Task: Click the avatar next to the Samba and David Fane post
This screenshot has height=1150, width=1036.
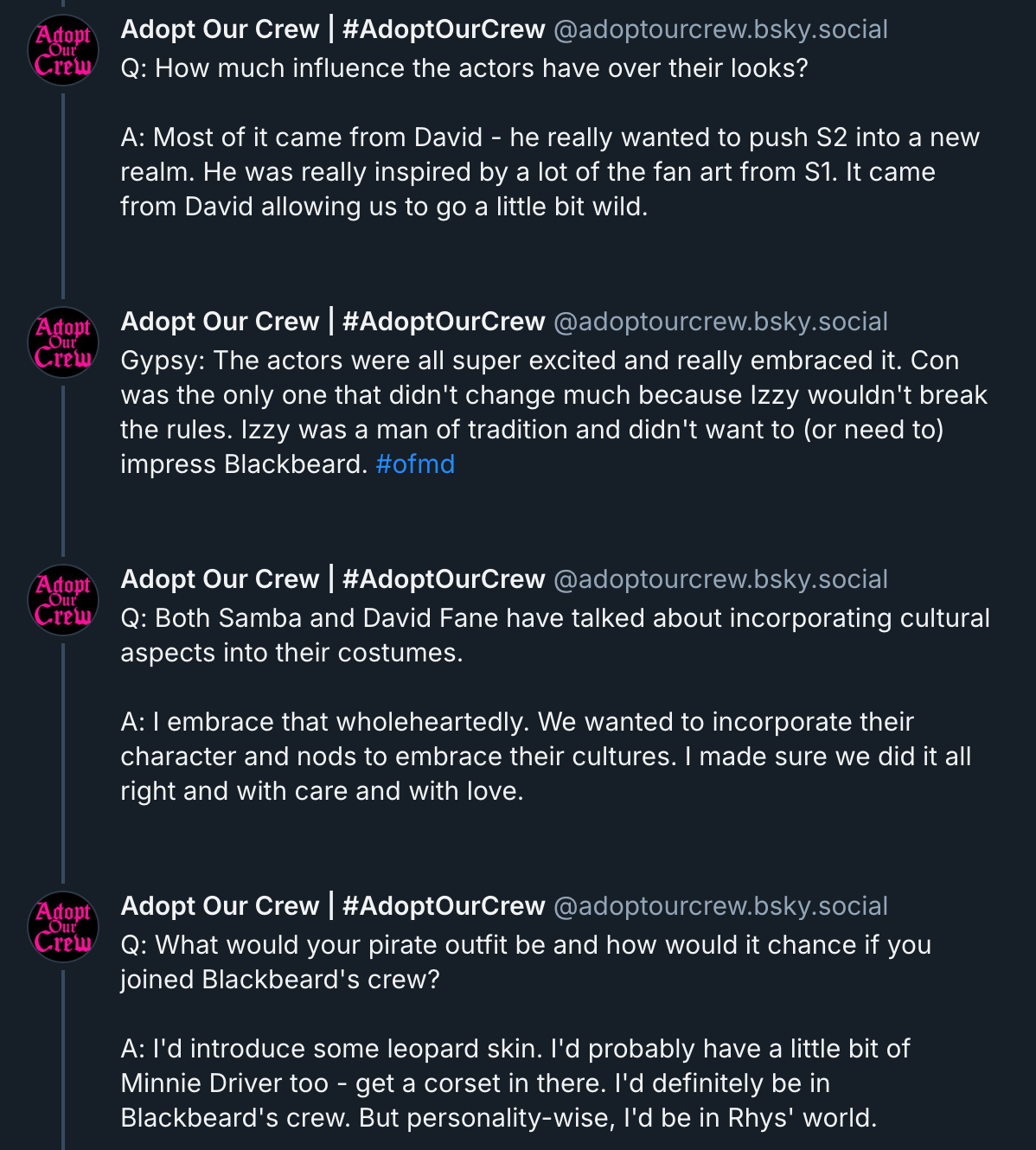Action: 63,600
